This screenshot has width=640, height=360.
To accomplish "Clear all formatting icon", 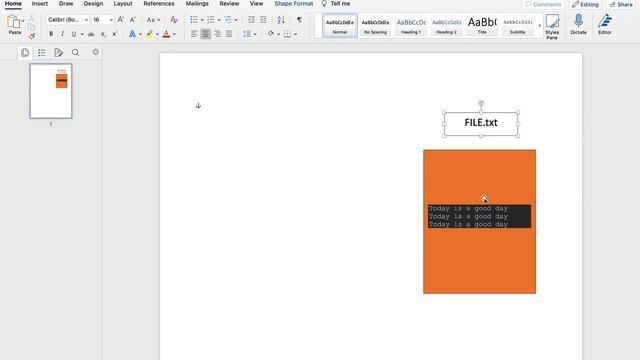I will pos(174,20).
